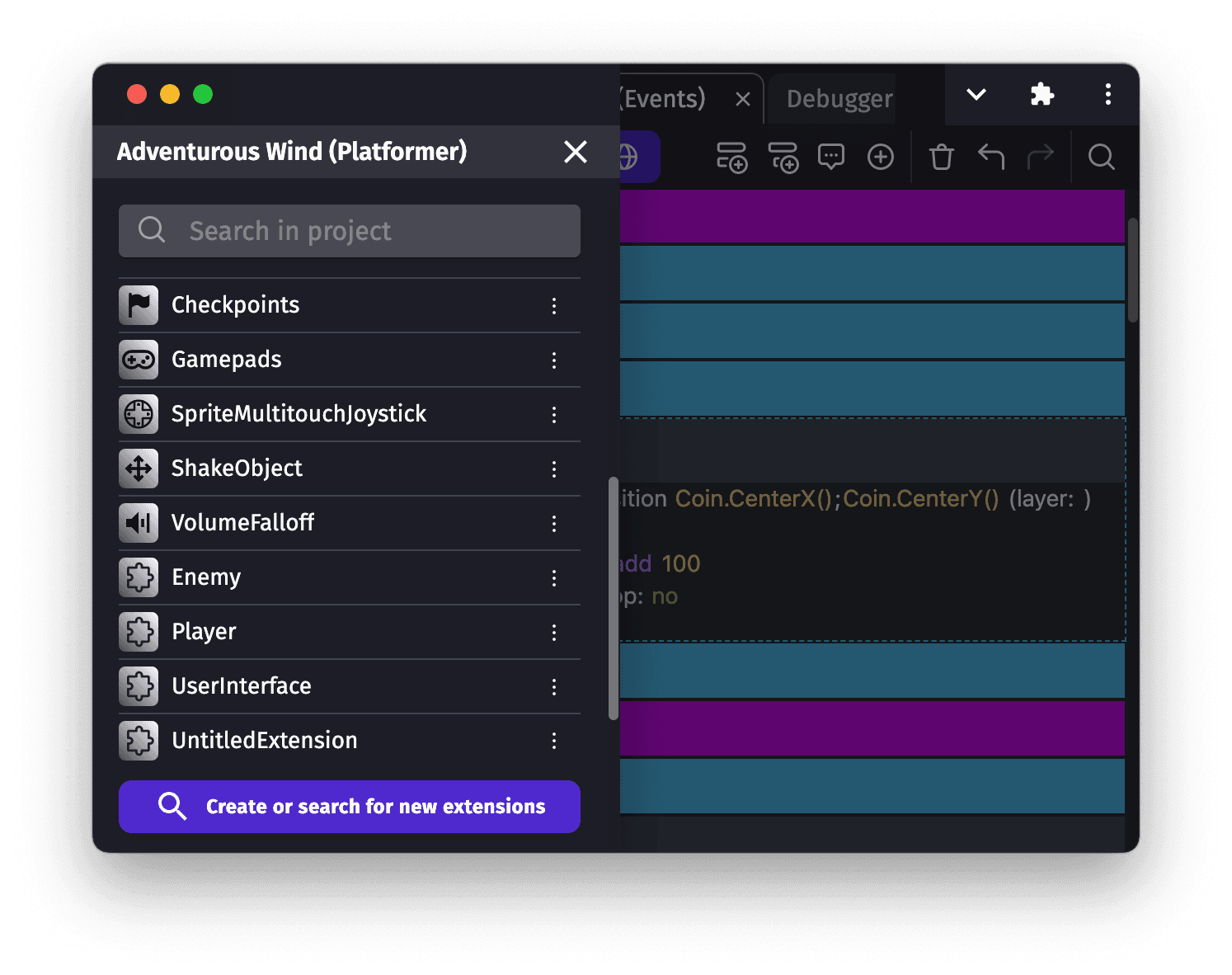Switch to the Debugger tab
The width and height of the screenshot is (1232, 975).
tap(839, 99)
